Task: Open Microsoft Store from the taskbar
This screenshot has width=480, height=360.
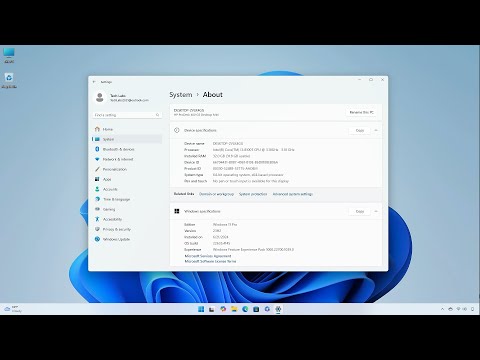Action: [x=256, y=309]
